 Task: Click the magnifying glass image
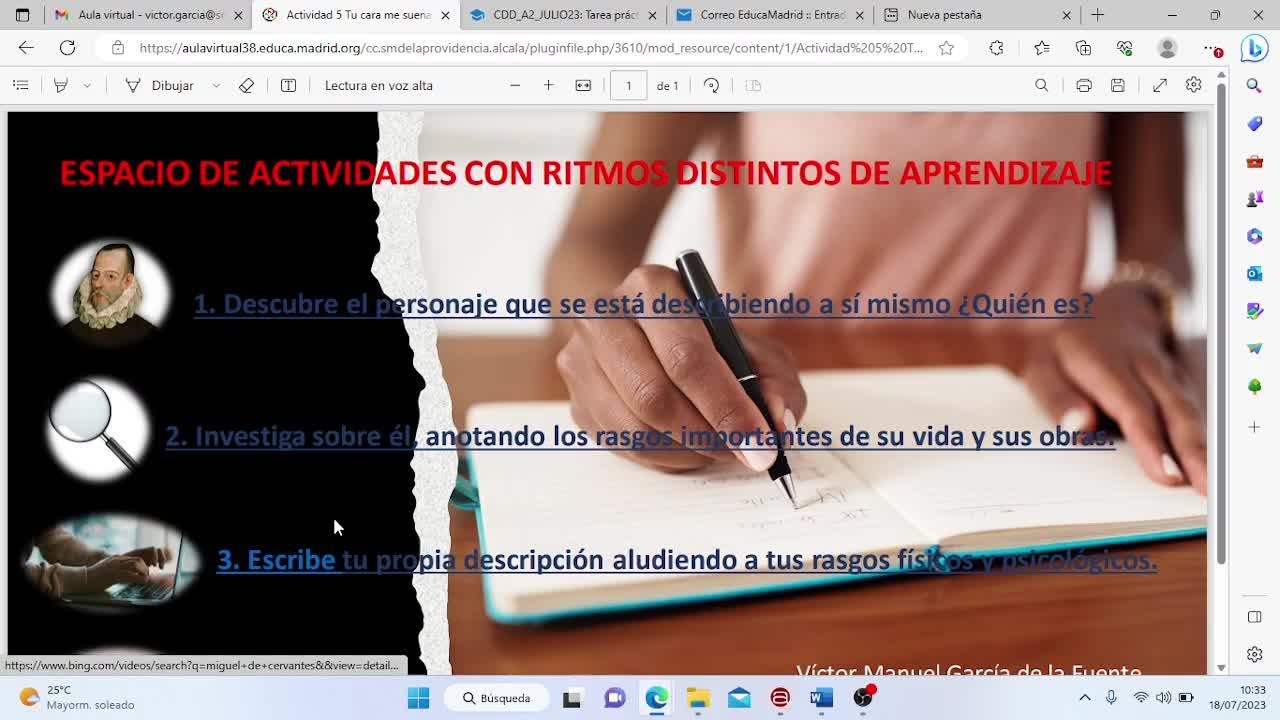96,429
